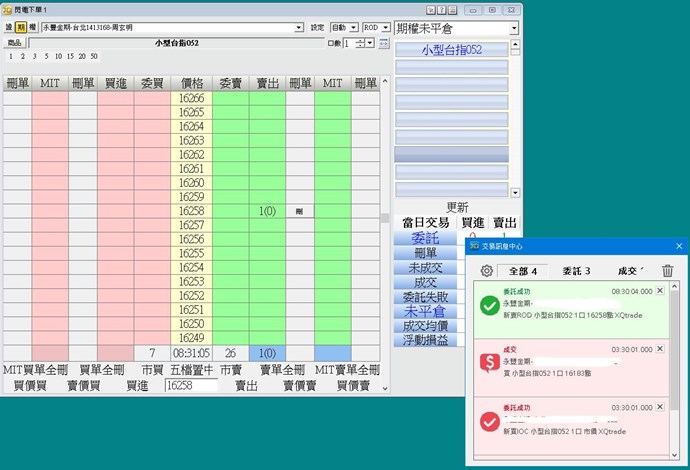
Task: Open the message center settings gear
Action: (487, 270)
